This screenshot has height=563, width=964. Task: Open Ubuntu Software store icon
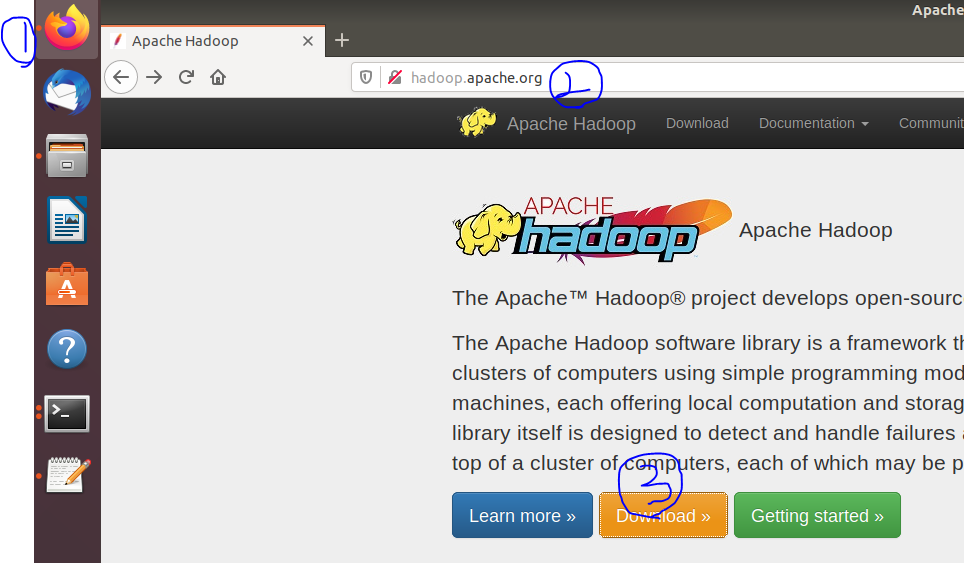(67, 285)
